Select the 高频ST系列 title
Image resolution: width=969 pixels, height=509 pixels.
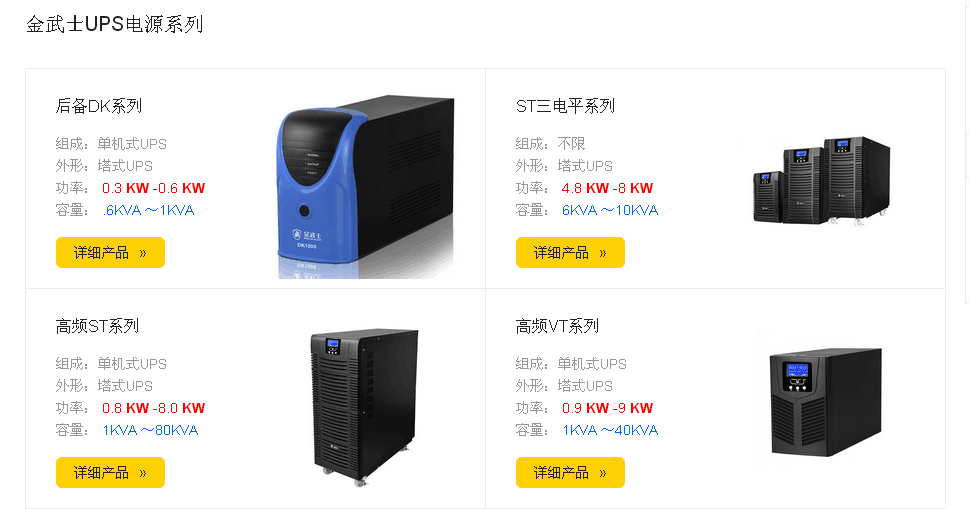click(x=97, y=326)
